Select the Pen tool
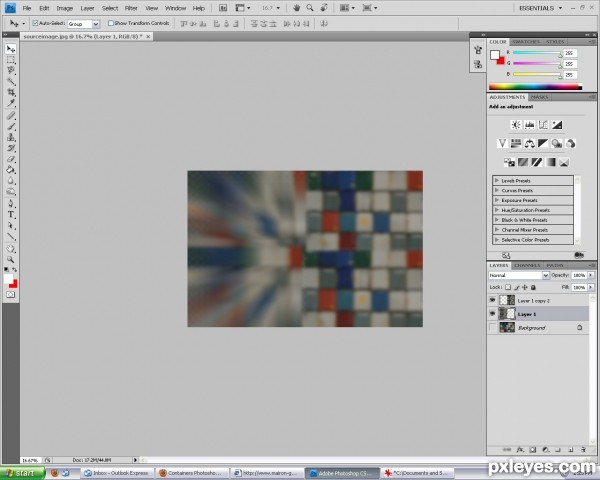 pos(11,204)
